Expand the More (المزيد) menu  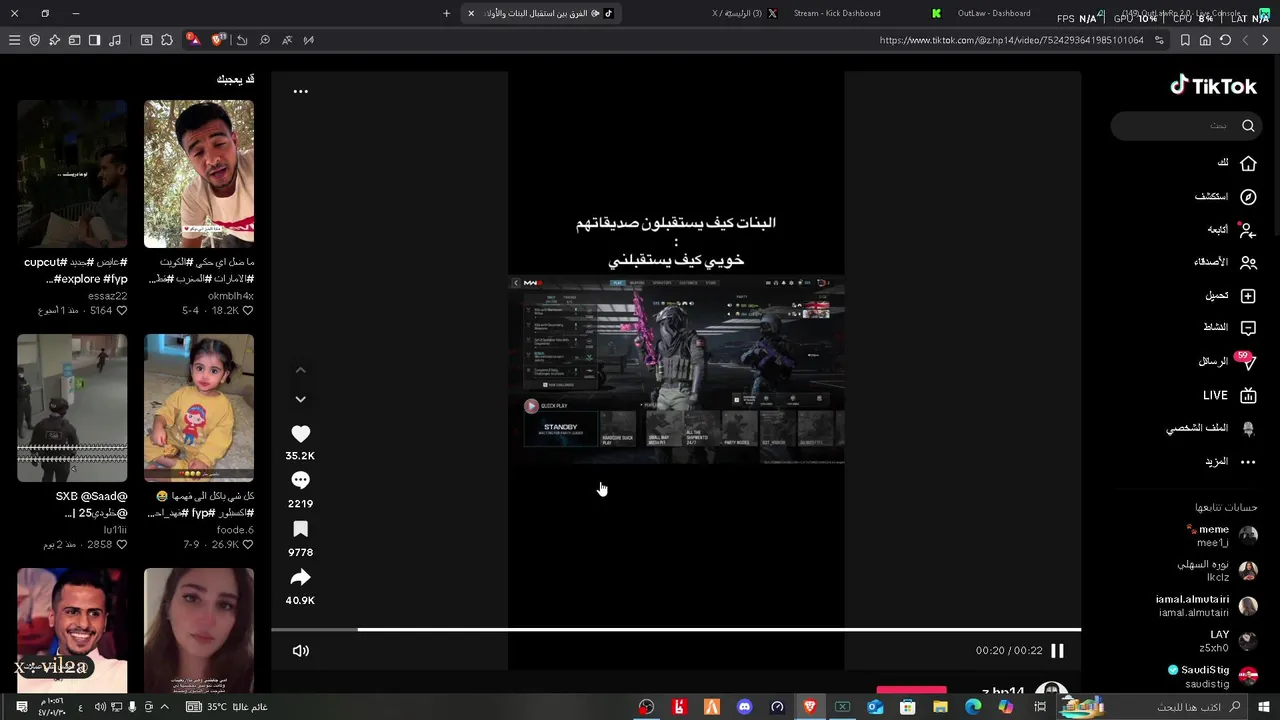pos(1230,461)
